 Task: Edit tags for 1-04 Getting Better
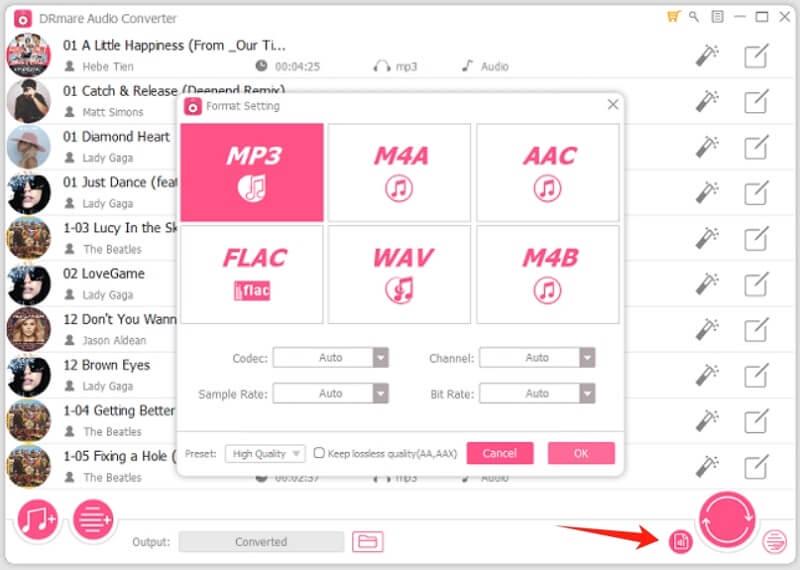756,420
